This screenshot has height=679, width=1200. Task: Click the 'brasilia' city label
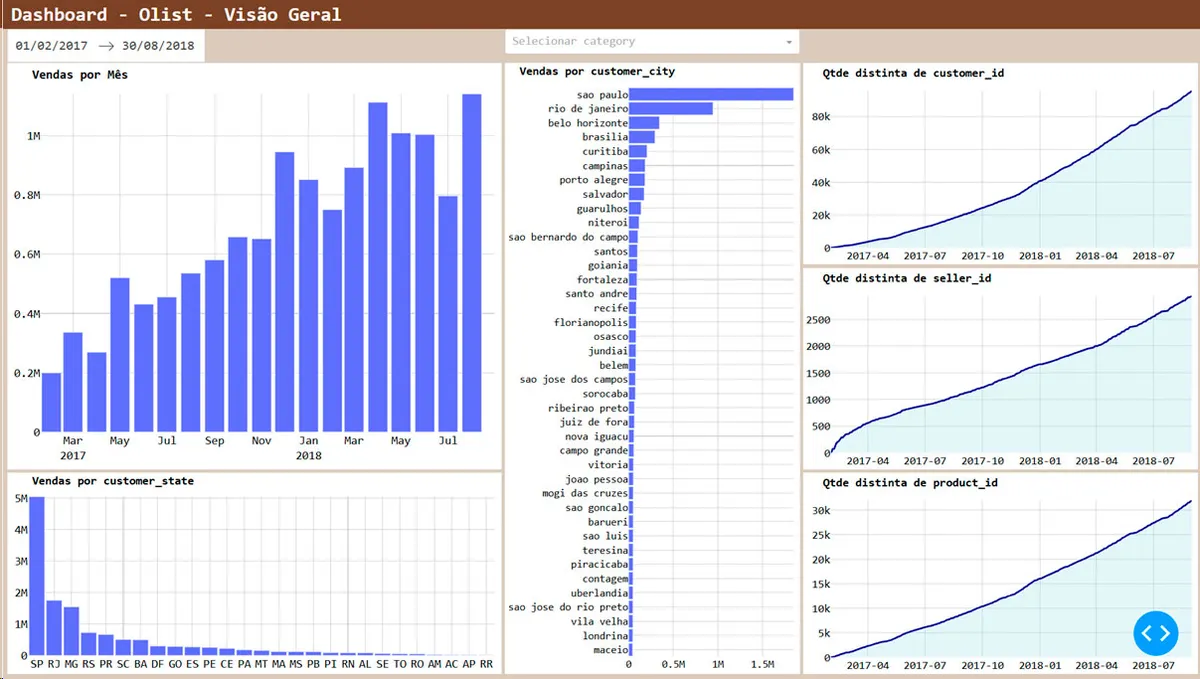point(605,137)
